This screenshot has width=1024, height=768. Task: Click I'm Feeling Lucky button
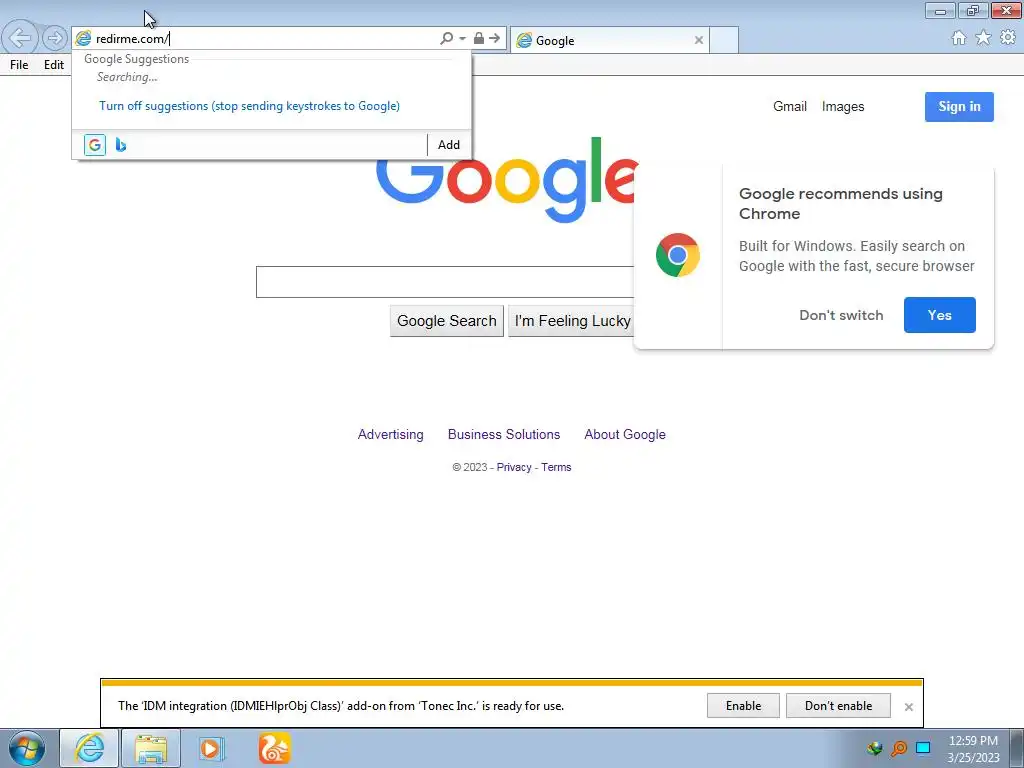tap(571, 321)
